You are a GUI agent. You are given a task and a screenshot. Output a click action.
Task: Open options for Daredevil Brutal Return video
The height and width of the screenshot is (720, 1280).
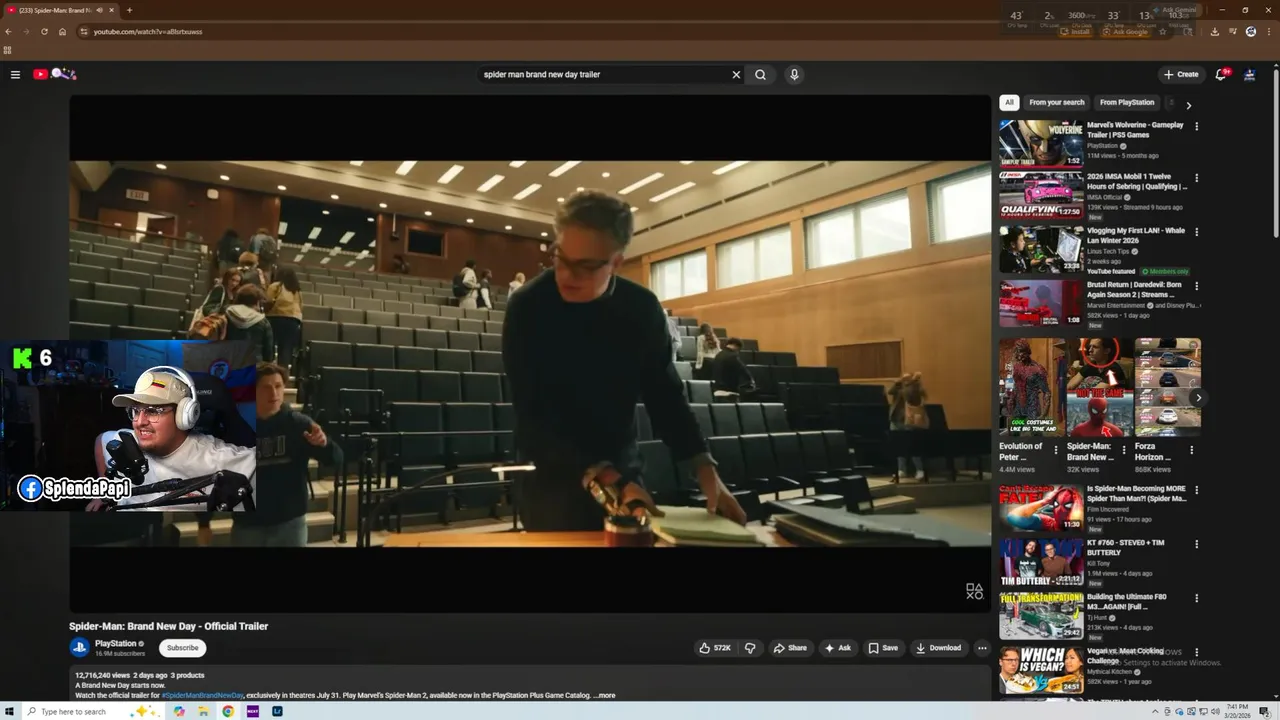coord(1196,286)
